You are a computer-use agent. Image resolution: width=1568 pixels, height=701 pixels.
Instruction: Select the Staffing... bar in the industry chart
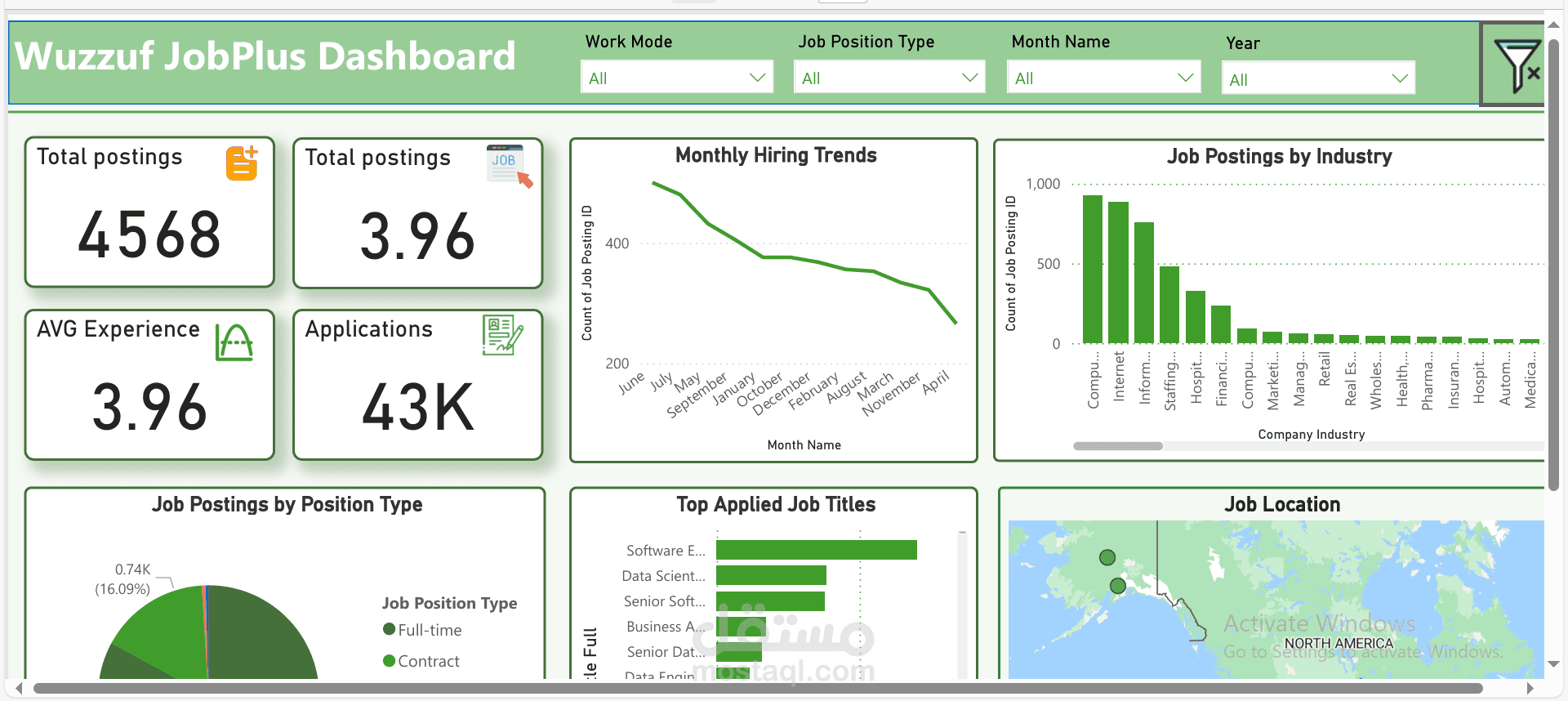(x=1169, y=304)
